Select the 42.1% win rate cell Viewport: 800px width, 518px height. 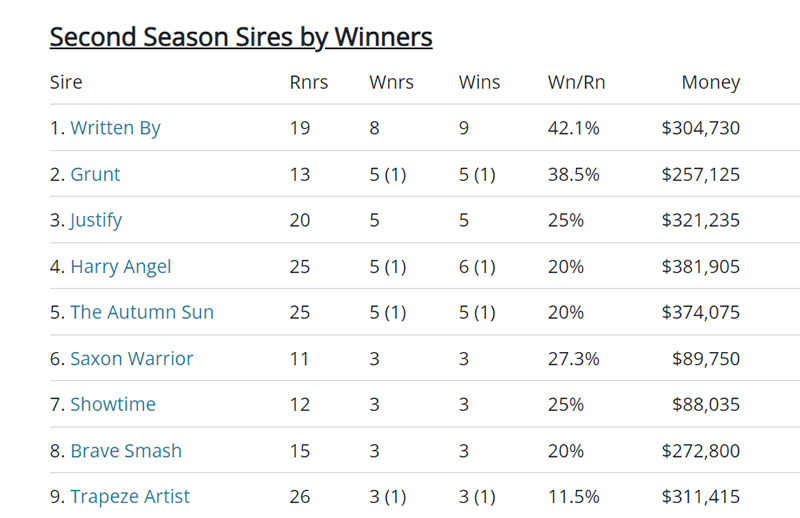(573, 128)
